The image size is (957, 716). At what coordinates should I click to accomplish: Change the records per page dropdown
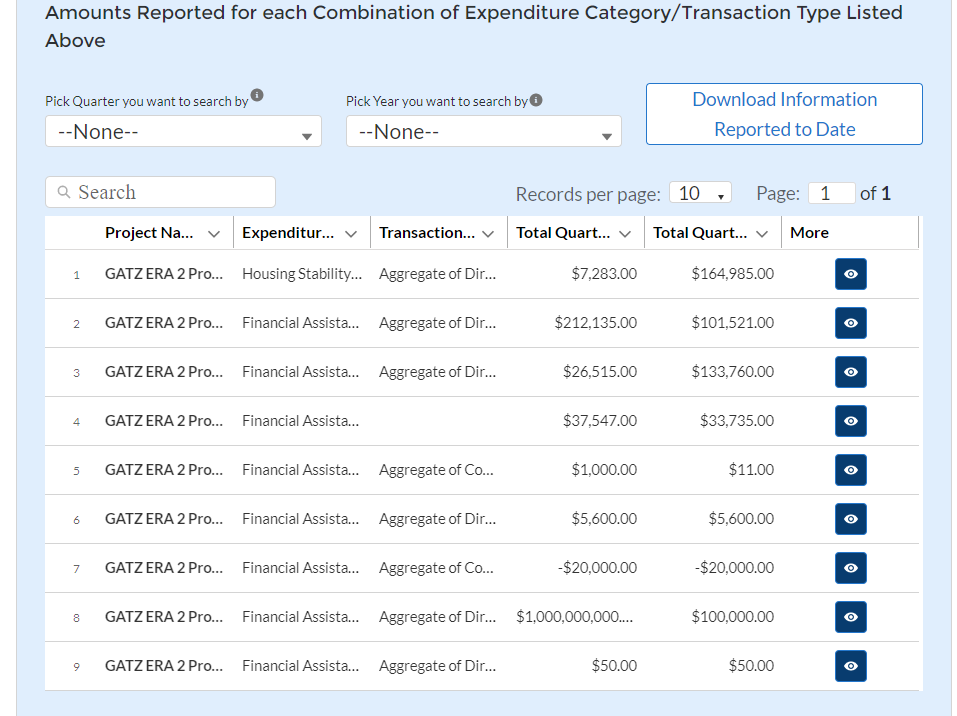click(700, 193)
